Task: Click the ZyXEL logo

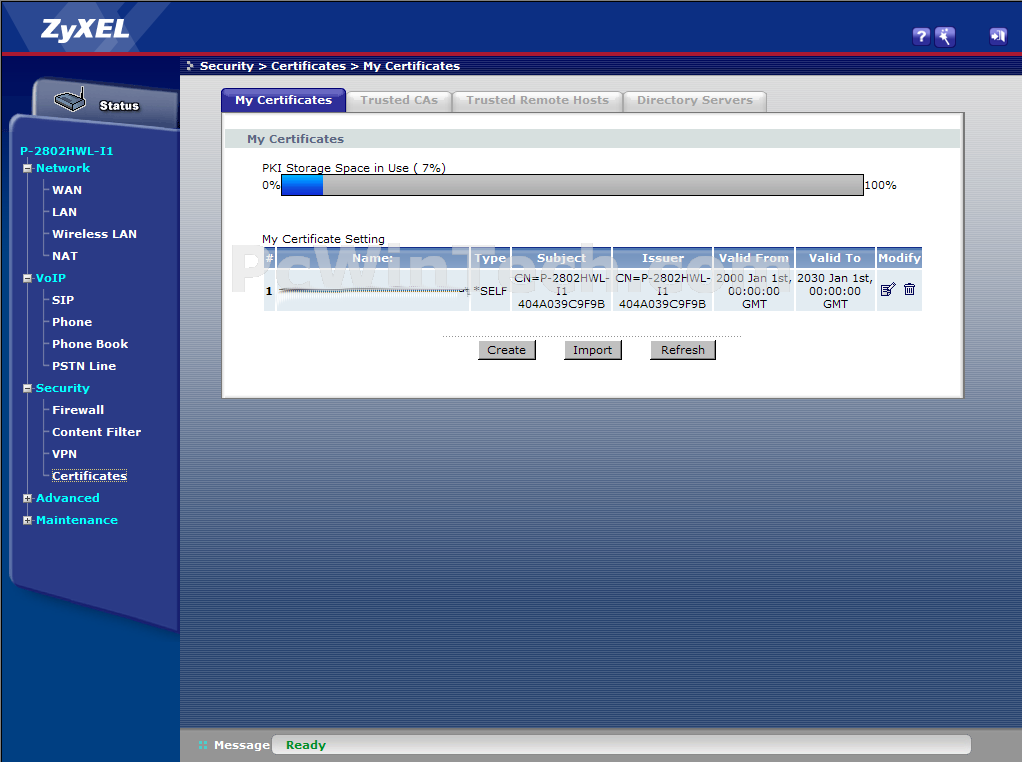Action: pyautogui.click(x=85, y=29)
